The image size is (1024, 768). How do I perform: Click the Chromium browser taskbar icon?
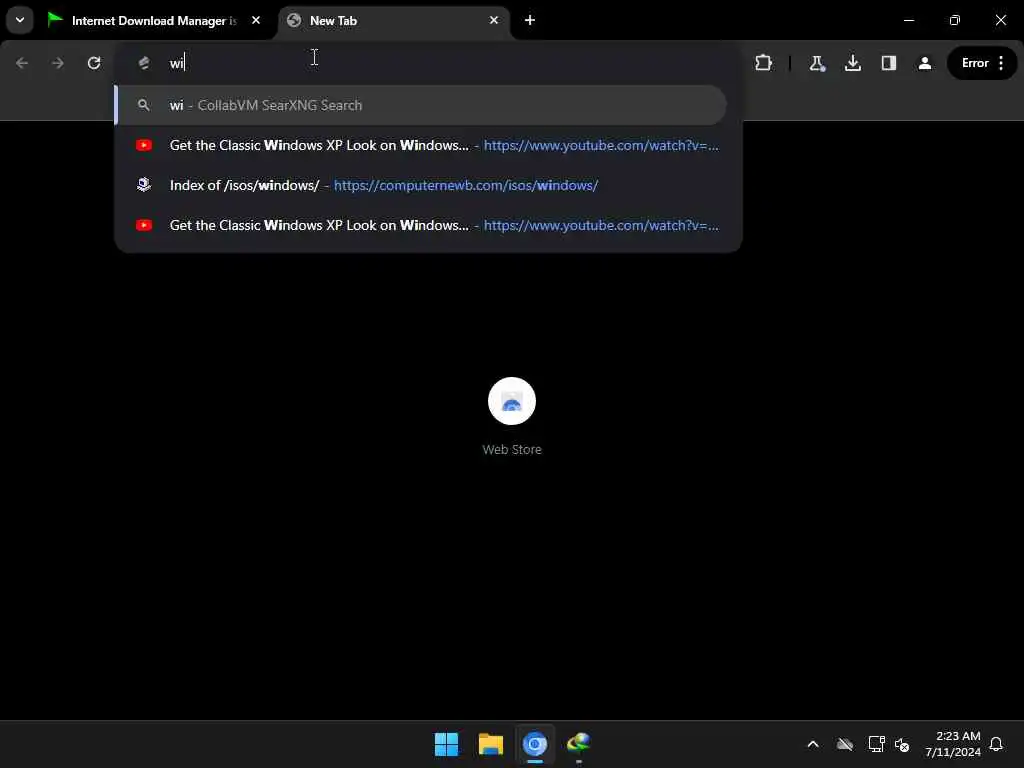pyautogui.click(x=534, y=744)
